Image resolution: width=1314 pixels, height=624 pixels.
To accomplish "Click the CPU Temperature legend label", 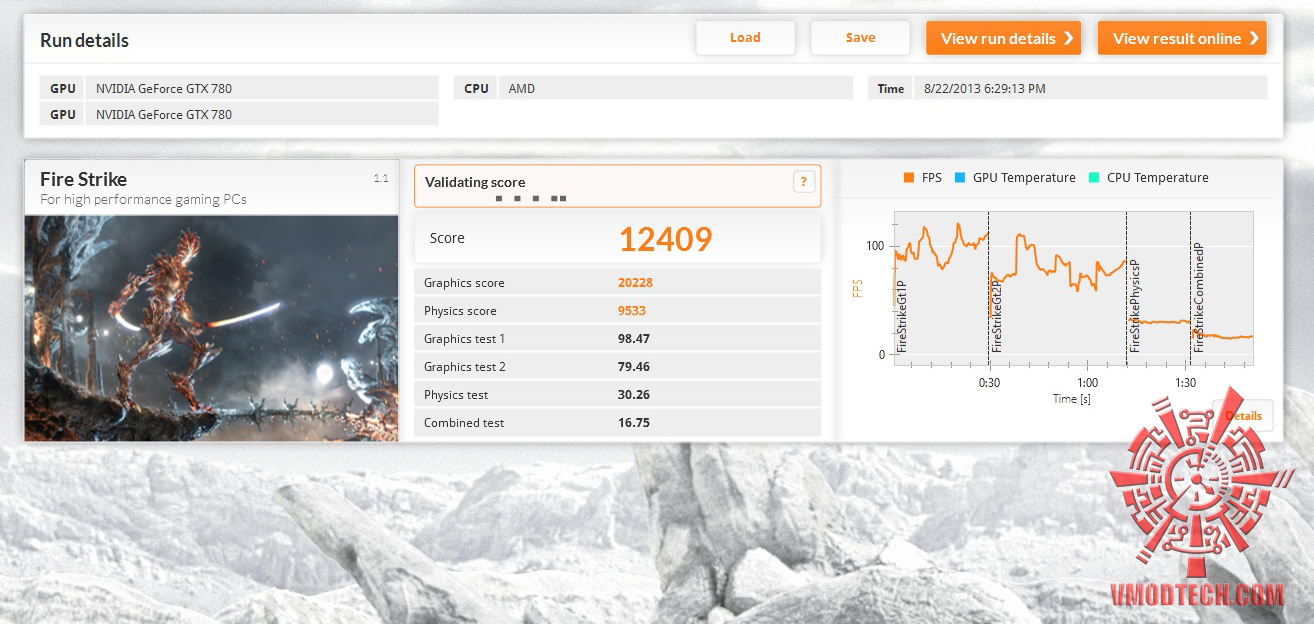I will tap(1157, 178).
